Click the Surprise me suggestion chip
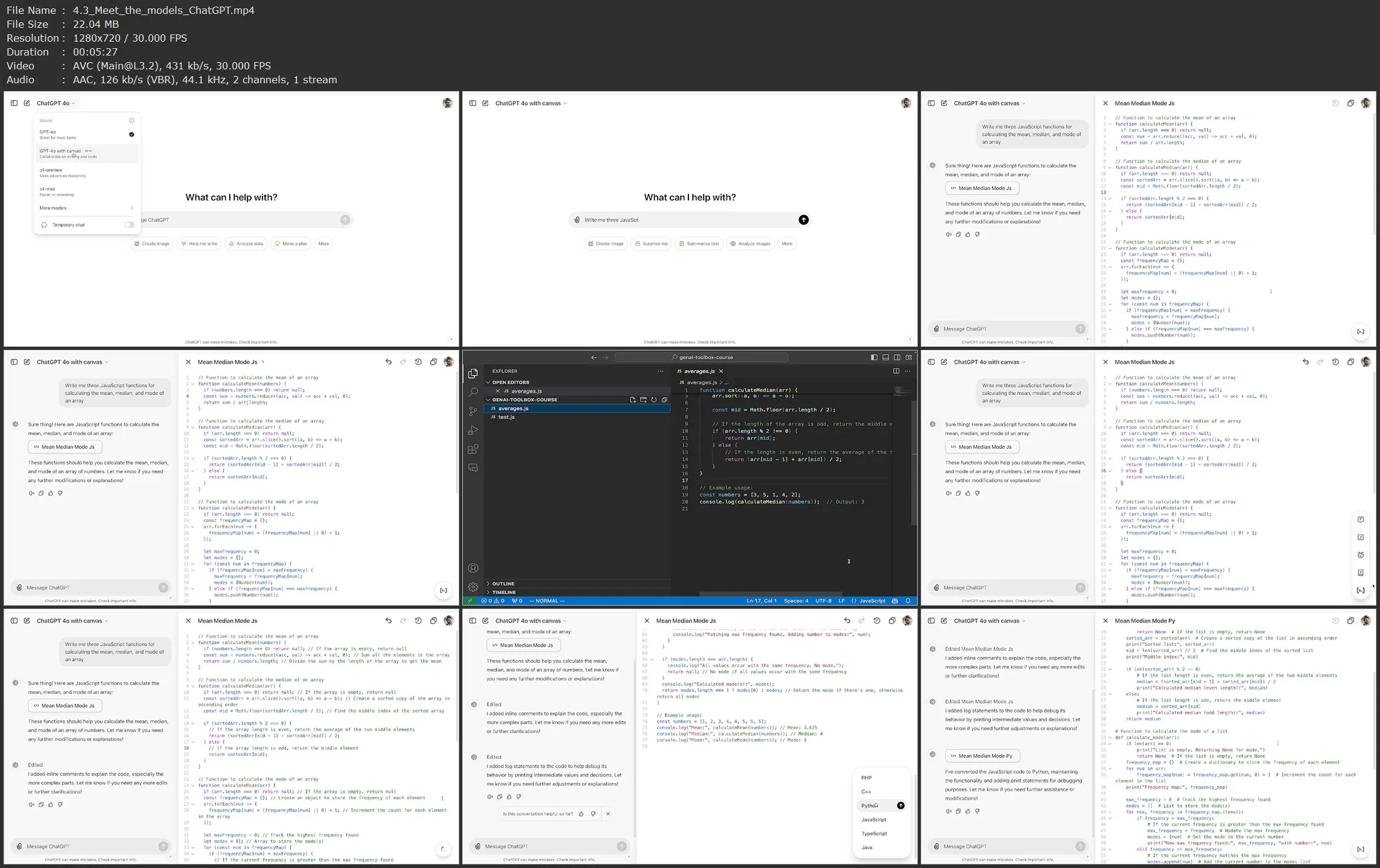The height and width of the screenshot is (868, 1380). 652,244
